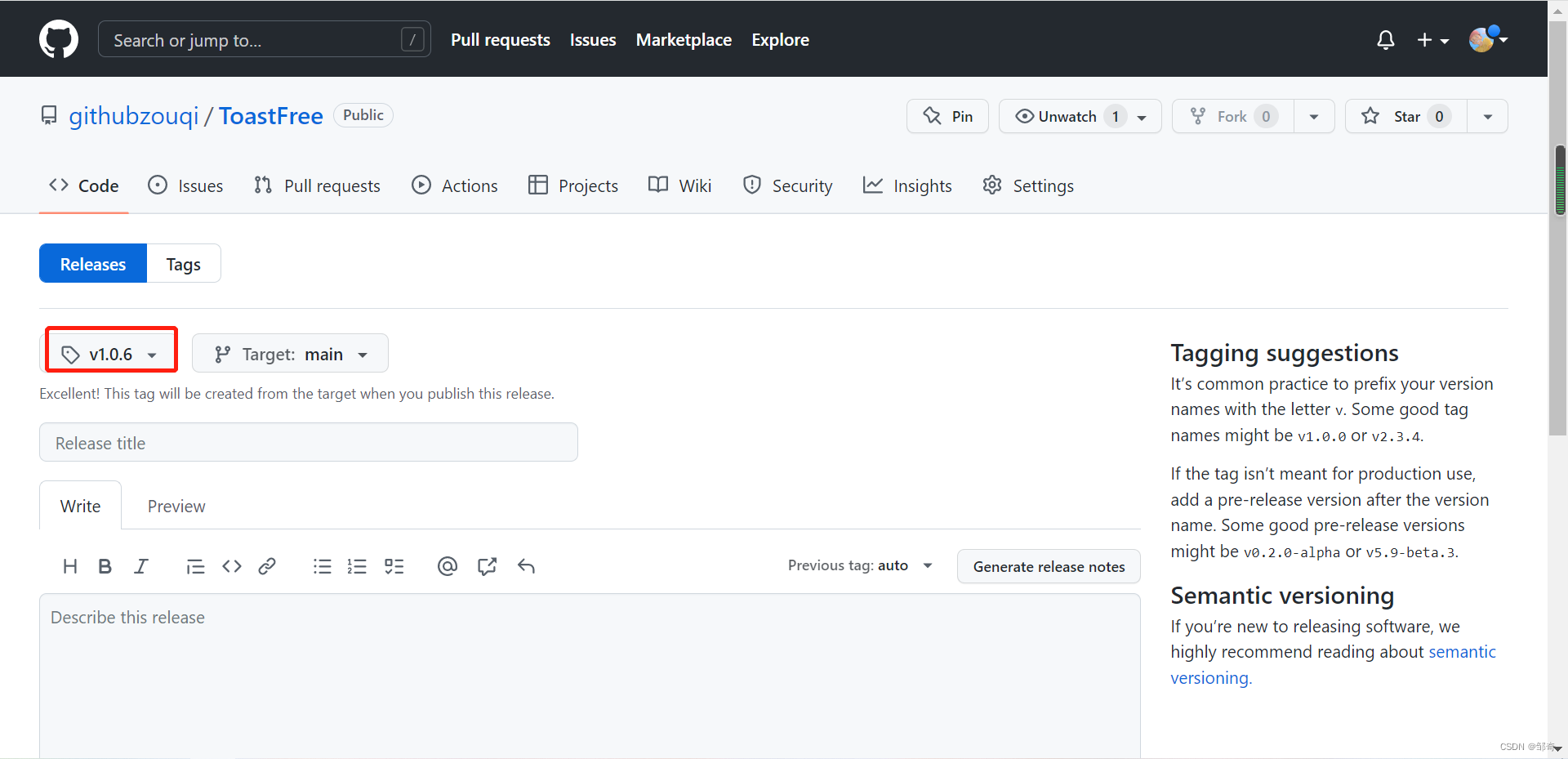Open the repository Pull requests tab

pos(317,185)
